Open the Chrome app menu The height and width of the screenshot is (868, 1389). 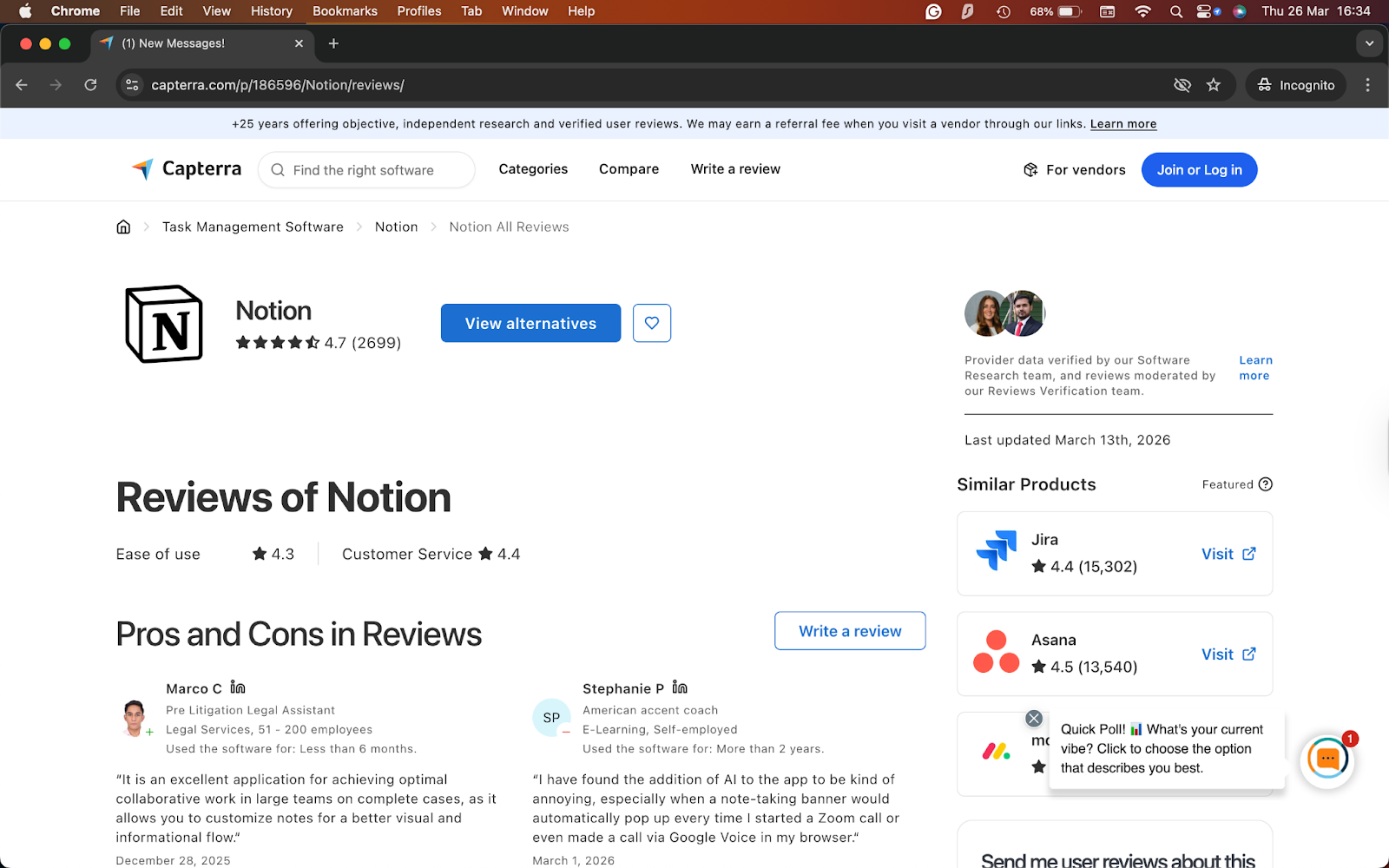[x=76, y=11]
